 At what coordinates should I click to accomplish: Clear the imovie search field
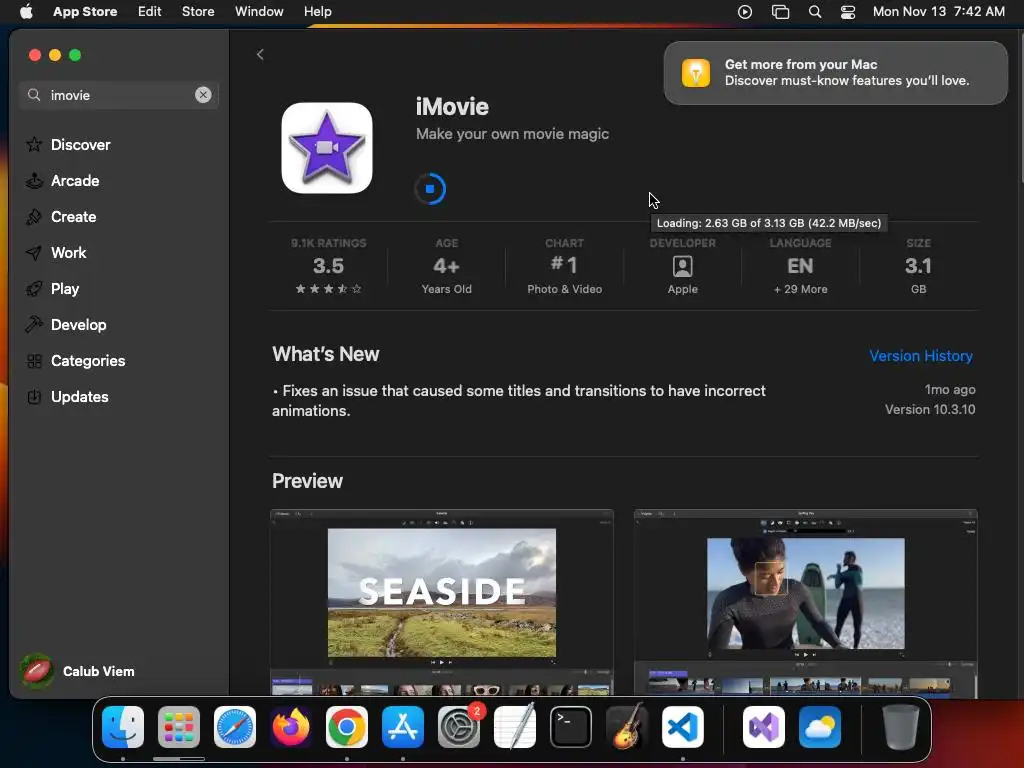click(x=203, y=95)
